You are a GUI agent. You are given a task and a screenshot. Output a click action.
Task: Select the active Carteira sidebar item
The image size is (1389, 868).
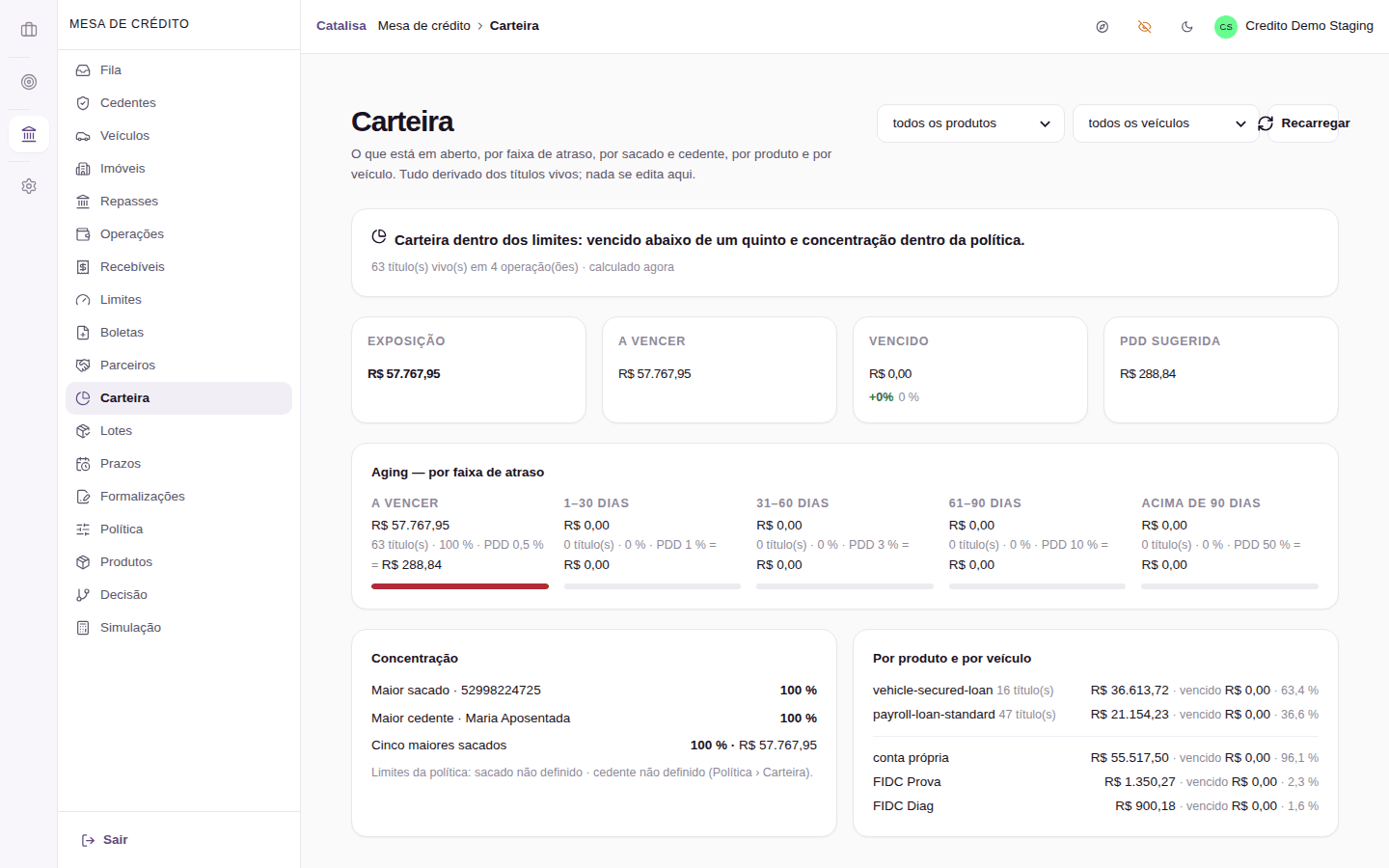(x=178, y=398)
